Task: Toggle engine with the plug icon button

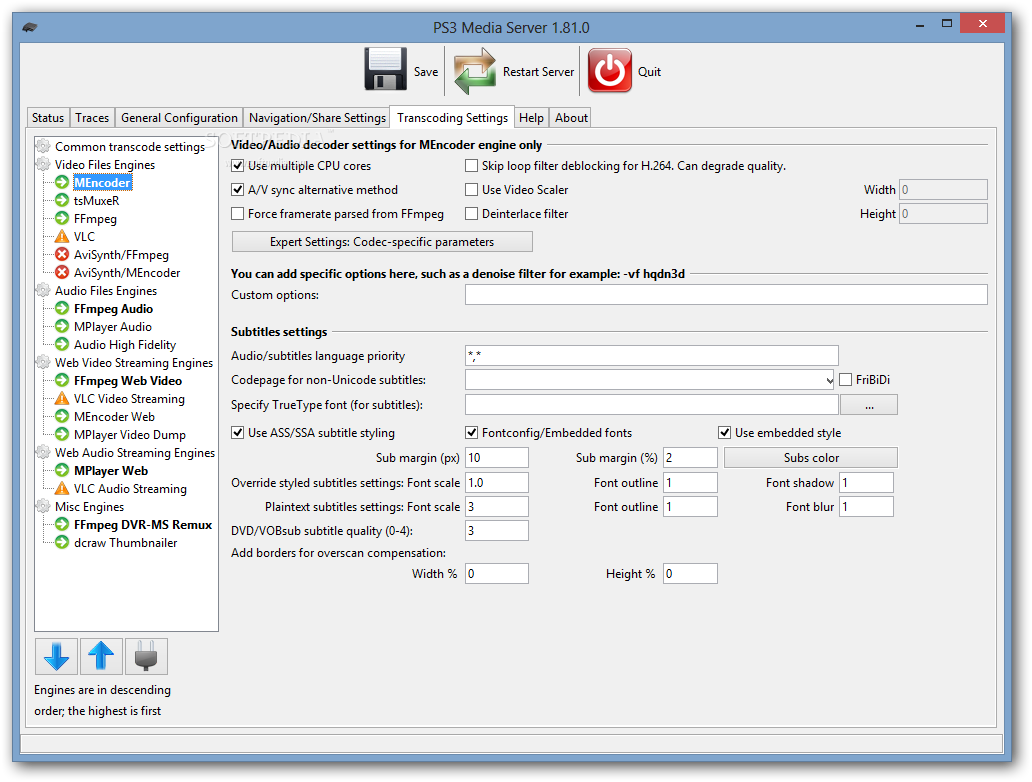Action: [x=146, y=656]
